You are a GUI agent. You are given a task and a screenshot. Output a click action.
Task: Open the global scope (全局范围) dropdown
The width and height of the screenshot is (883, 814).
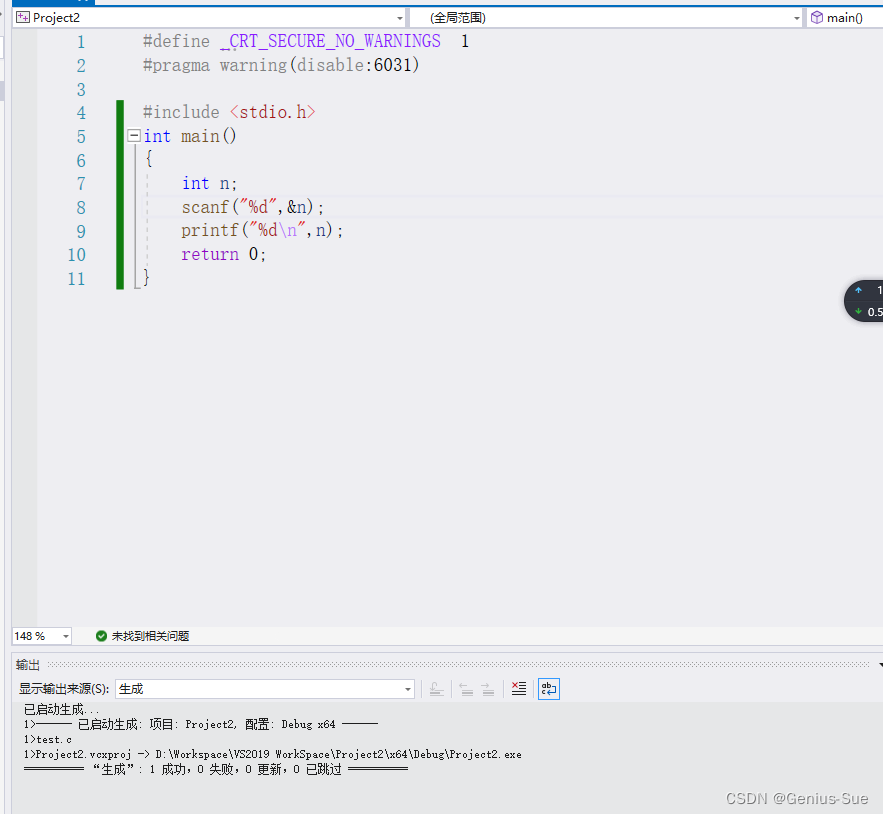click(x=796, y=18)
